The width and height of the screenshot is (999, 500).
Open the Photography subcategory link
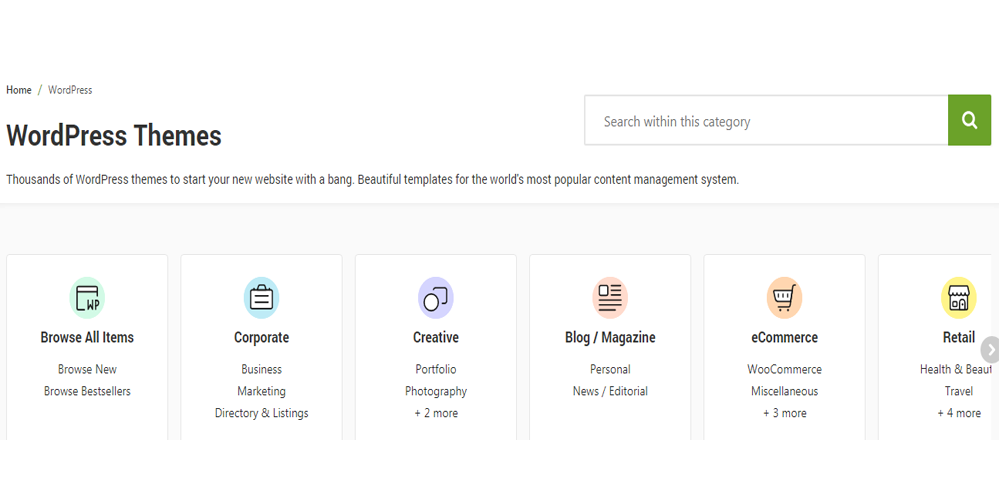pyautogui.click(x=436, y=391)
